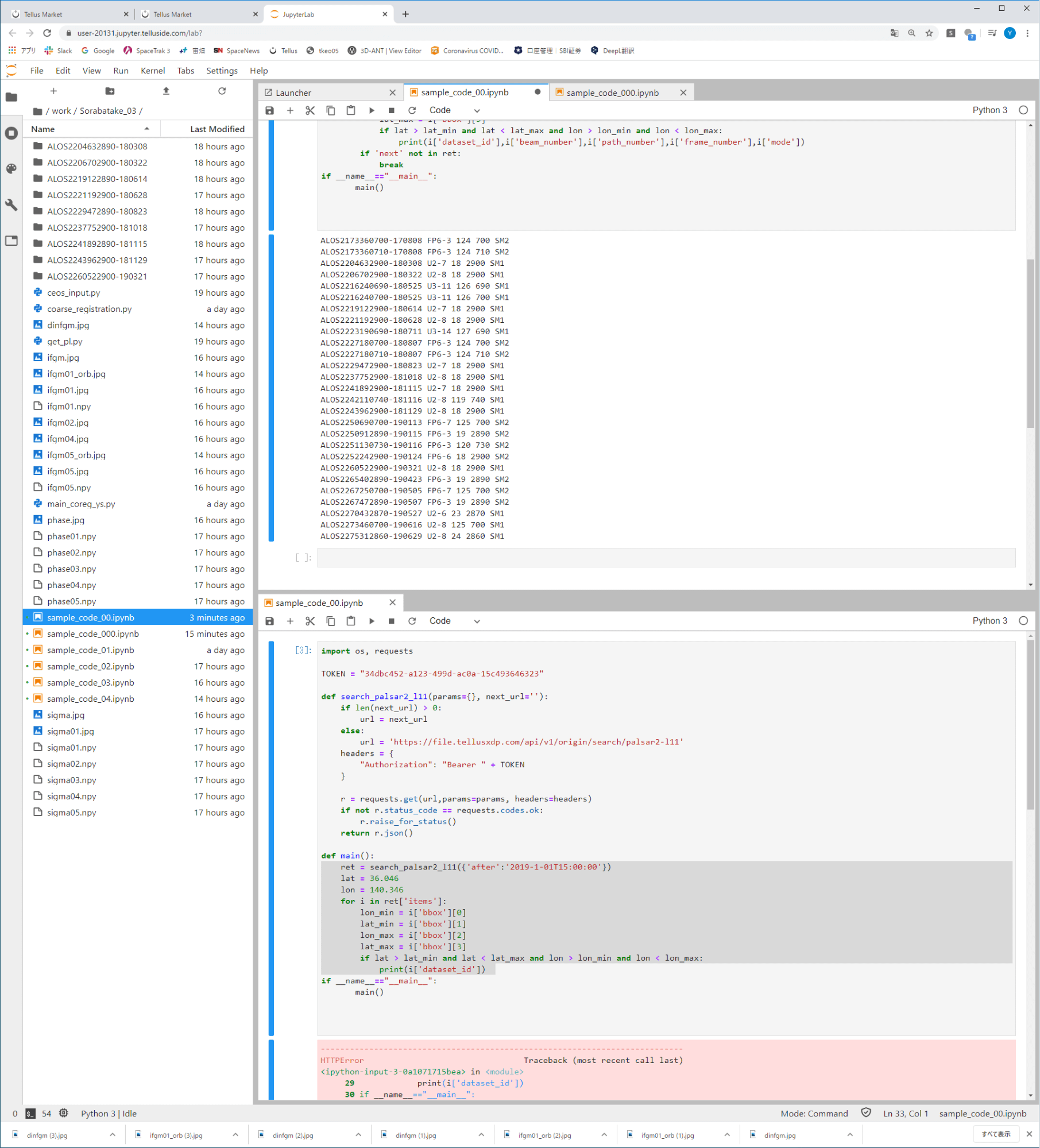This screenshot has height=1148, width=1040.
Task: Open the notebook tools wrench icon
Action: click(x=11, y=205)
